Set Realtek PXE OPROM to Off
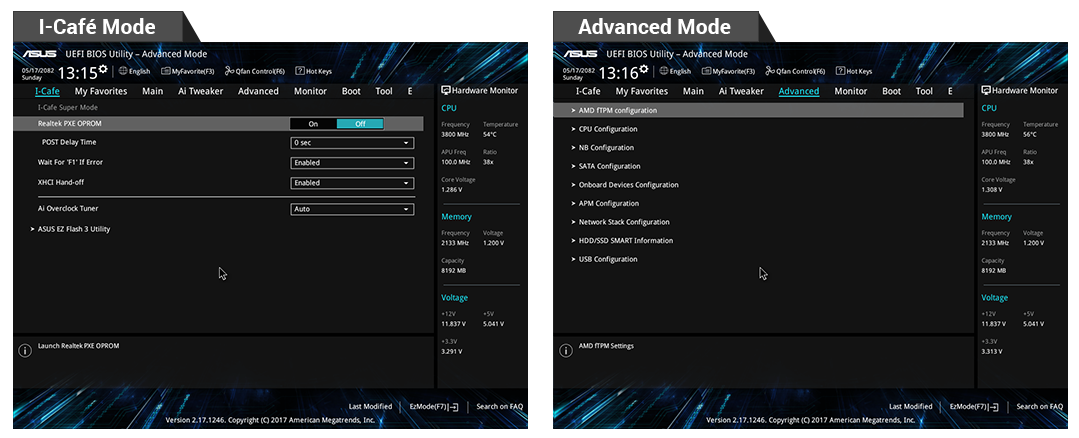 pyautogui.click(x=360, y=124)
